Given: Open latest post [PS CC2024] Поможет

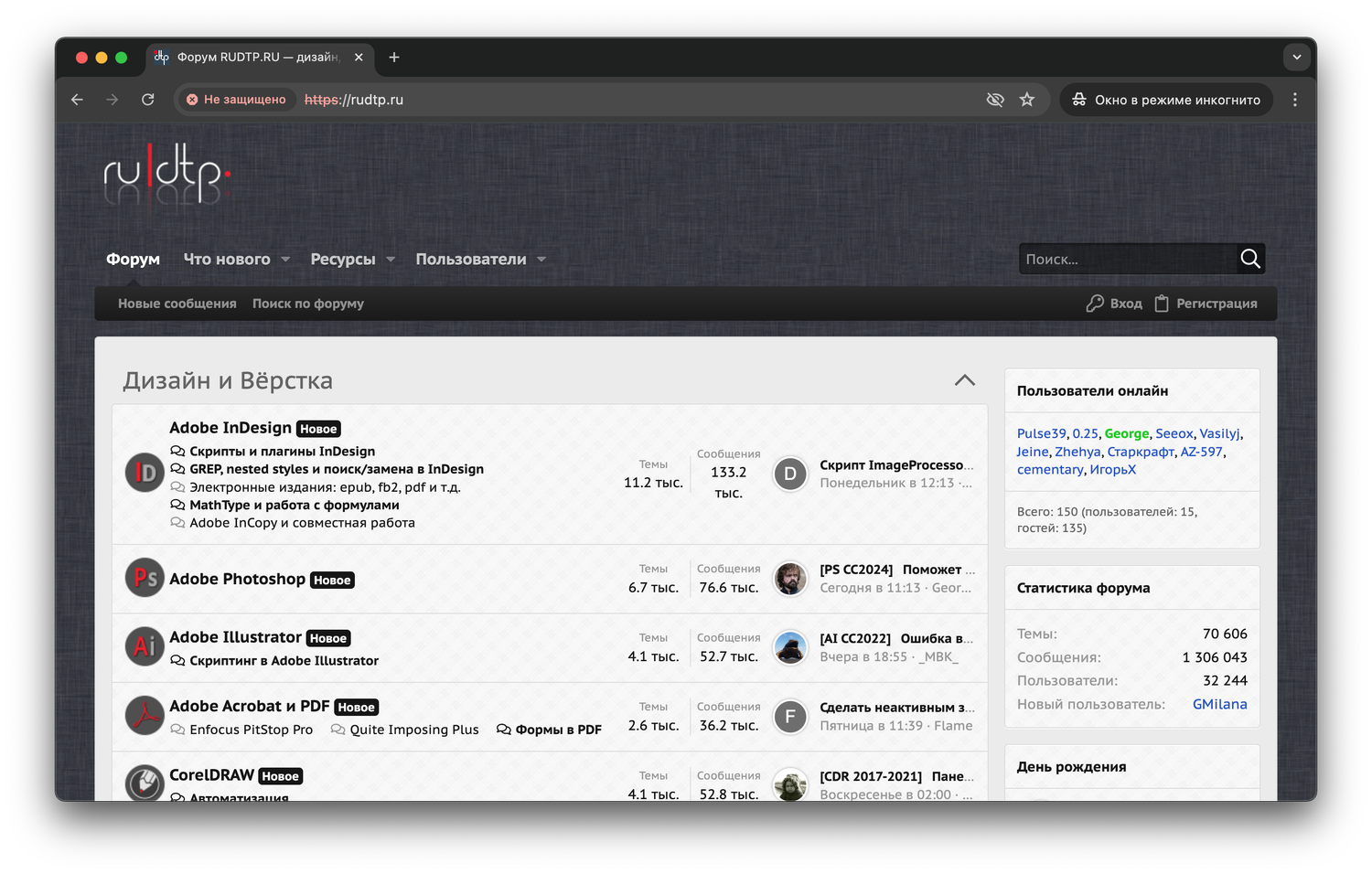Looking at the screenshot, I should click(x=897, y=570).
